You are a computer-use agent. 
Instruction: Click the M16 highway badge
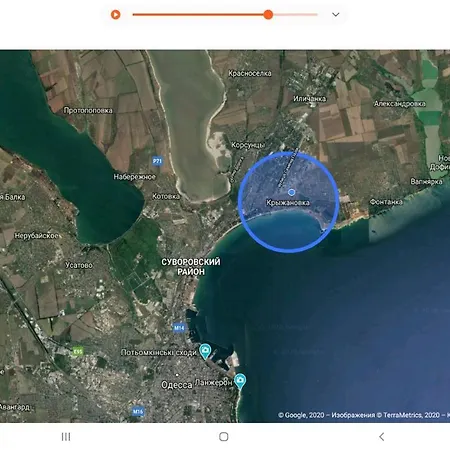(x=138, y=412)
